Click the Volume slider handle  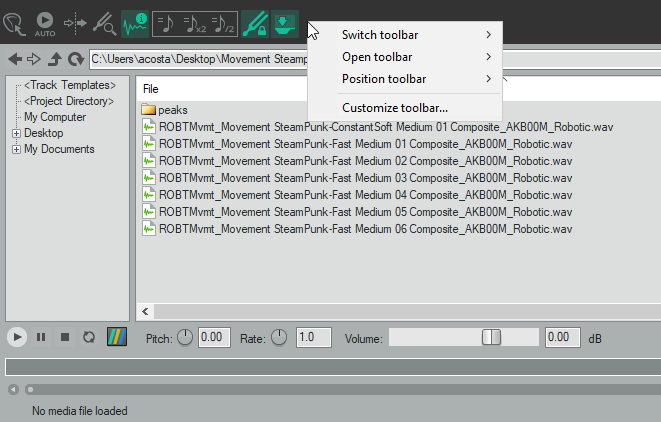pyautogui.click(x=491, y=337)
